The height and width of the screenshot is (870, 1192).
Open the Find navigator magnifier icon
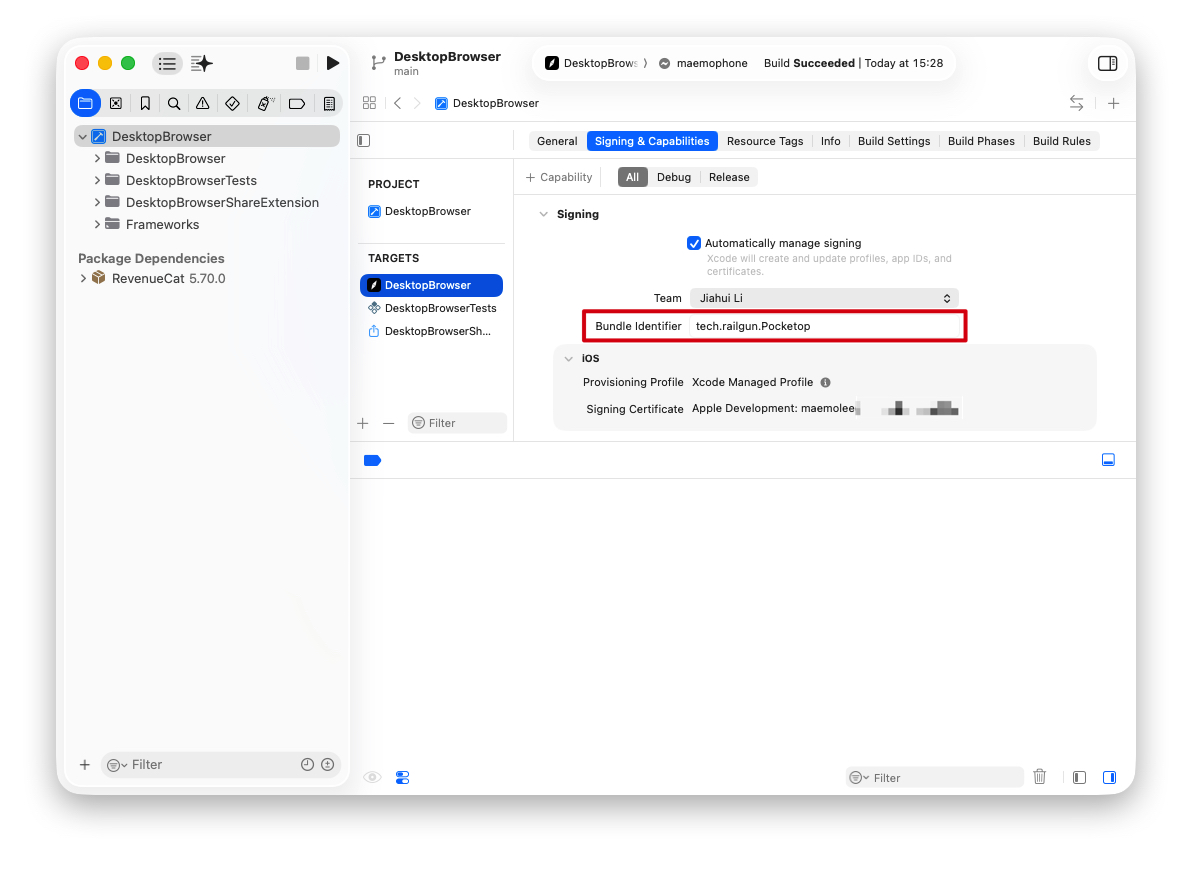coord(174,103)
